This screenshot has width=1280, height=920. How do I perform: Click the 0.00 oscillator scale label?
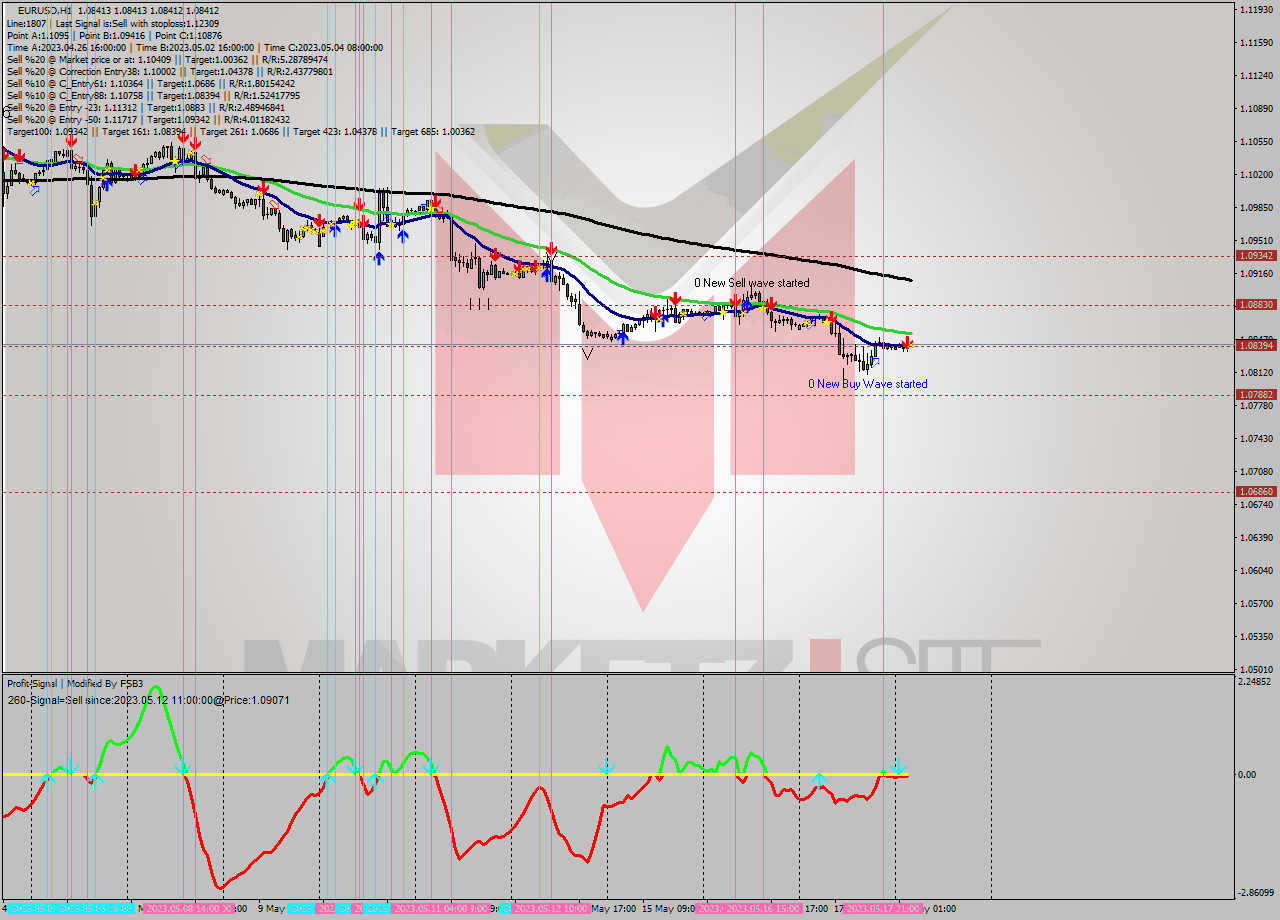coord(1249,774)
